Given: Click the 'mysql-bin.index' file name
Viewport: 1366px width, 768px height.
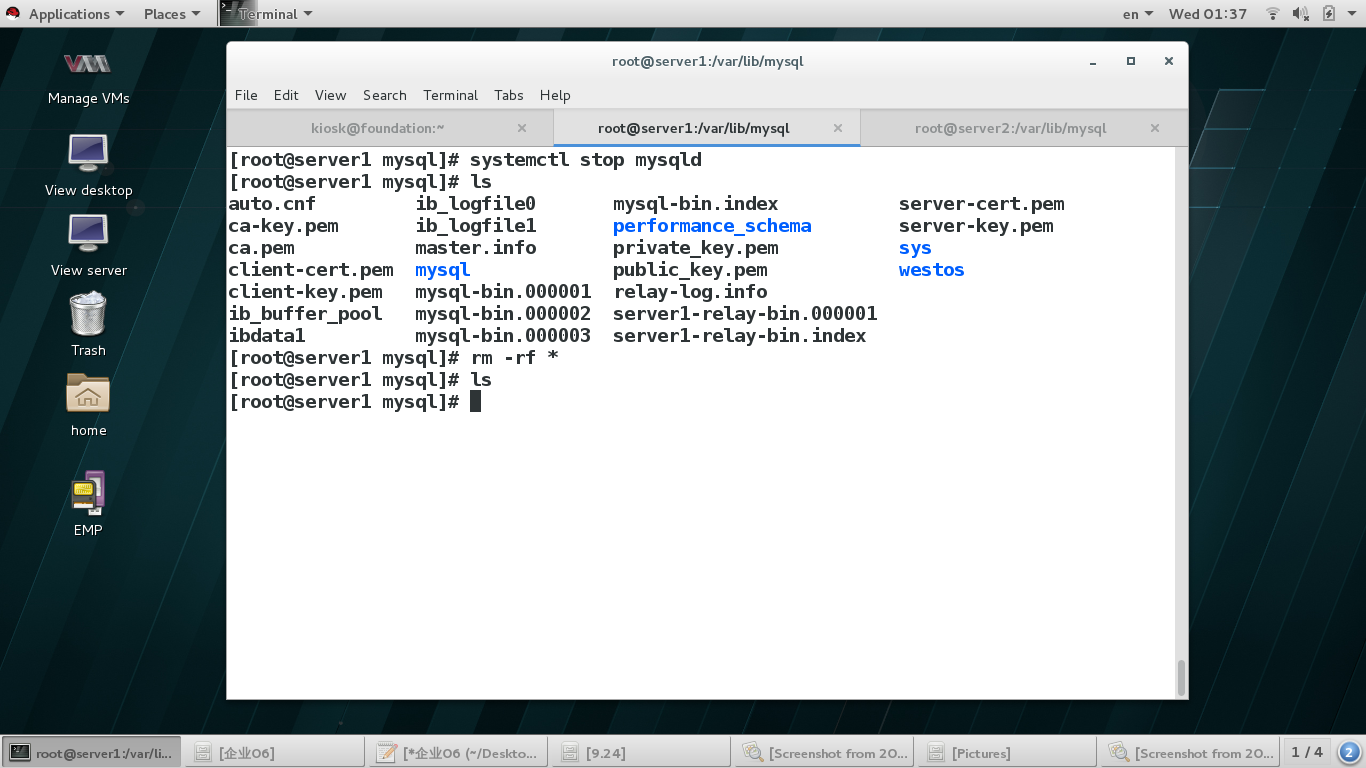Looking at the screenshot, I should [x=696, y=204].
